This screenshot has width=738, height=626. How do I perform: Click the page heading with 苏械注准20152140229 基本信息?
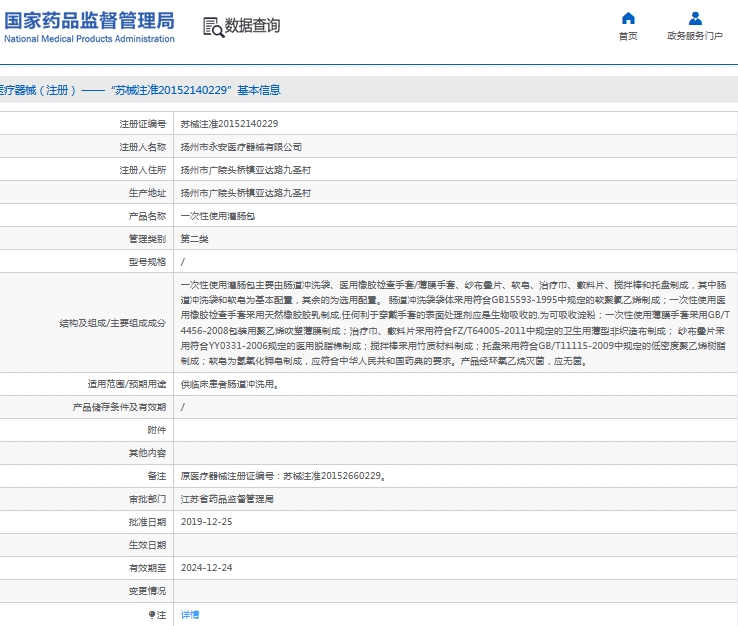pyautogui.click(x=140, y=90)
